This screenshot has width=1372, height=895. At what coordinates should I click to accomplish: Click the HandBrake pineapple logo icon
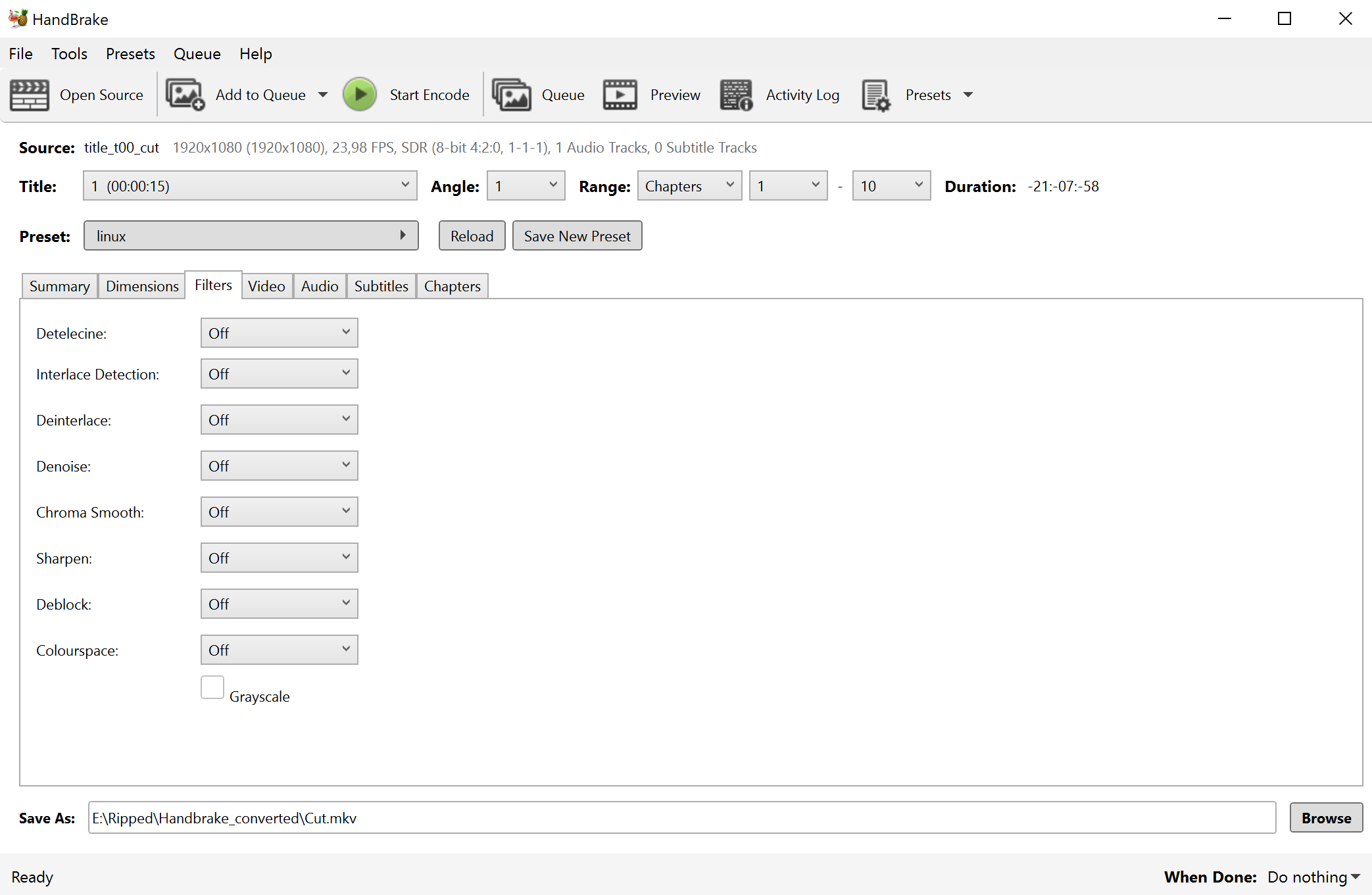18,18
